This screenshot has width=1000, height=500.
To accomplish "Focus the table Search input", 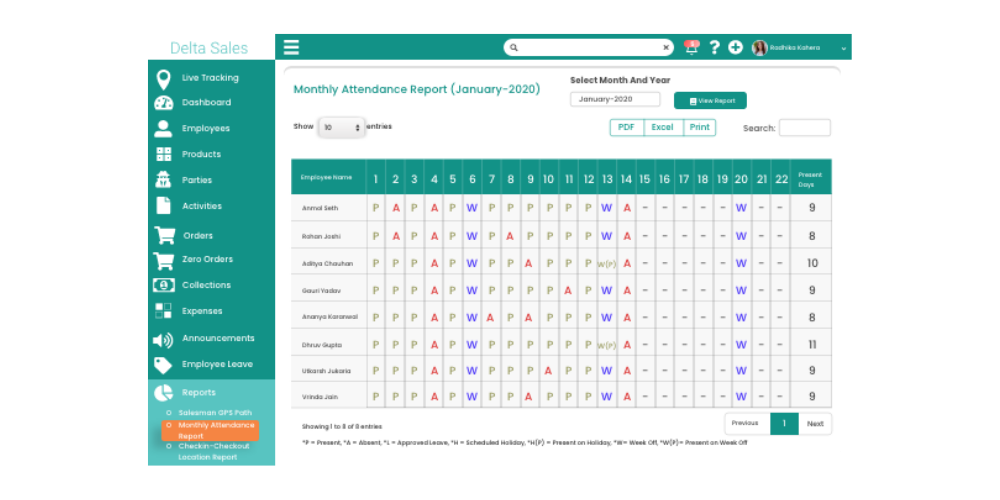I will [805, 128].
